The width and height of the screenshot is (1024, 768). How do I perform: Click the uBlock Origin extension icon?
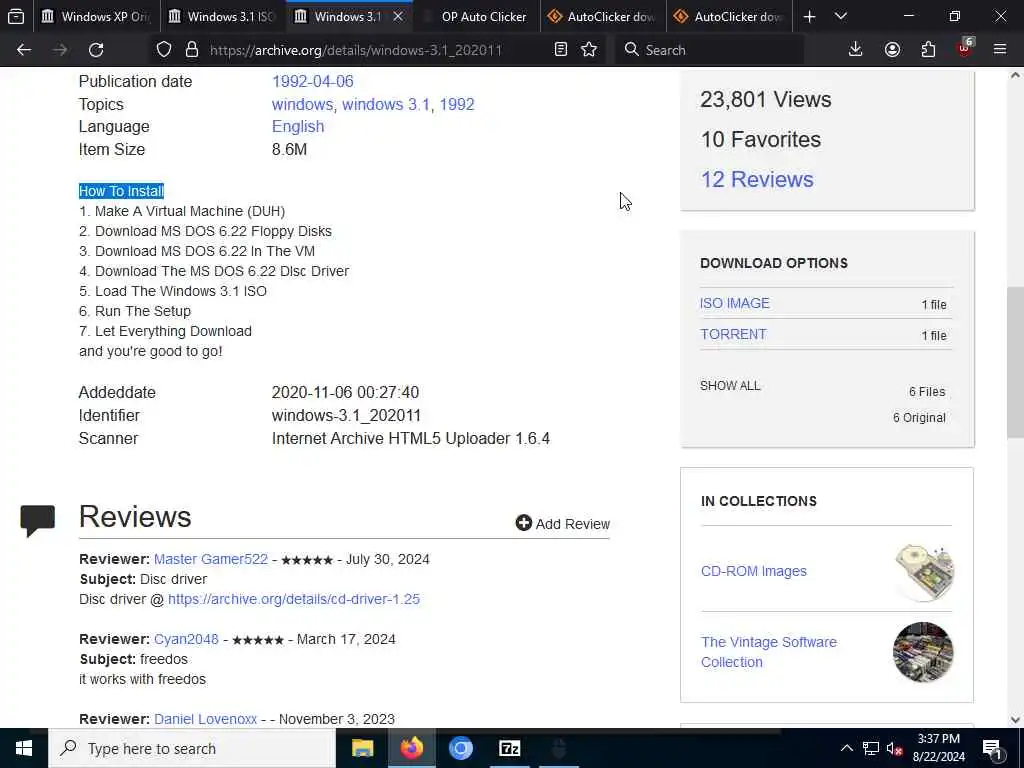pyautogui.click(x=965, y=48)
